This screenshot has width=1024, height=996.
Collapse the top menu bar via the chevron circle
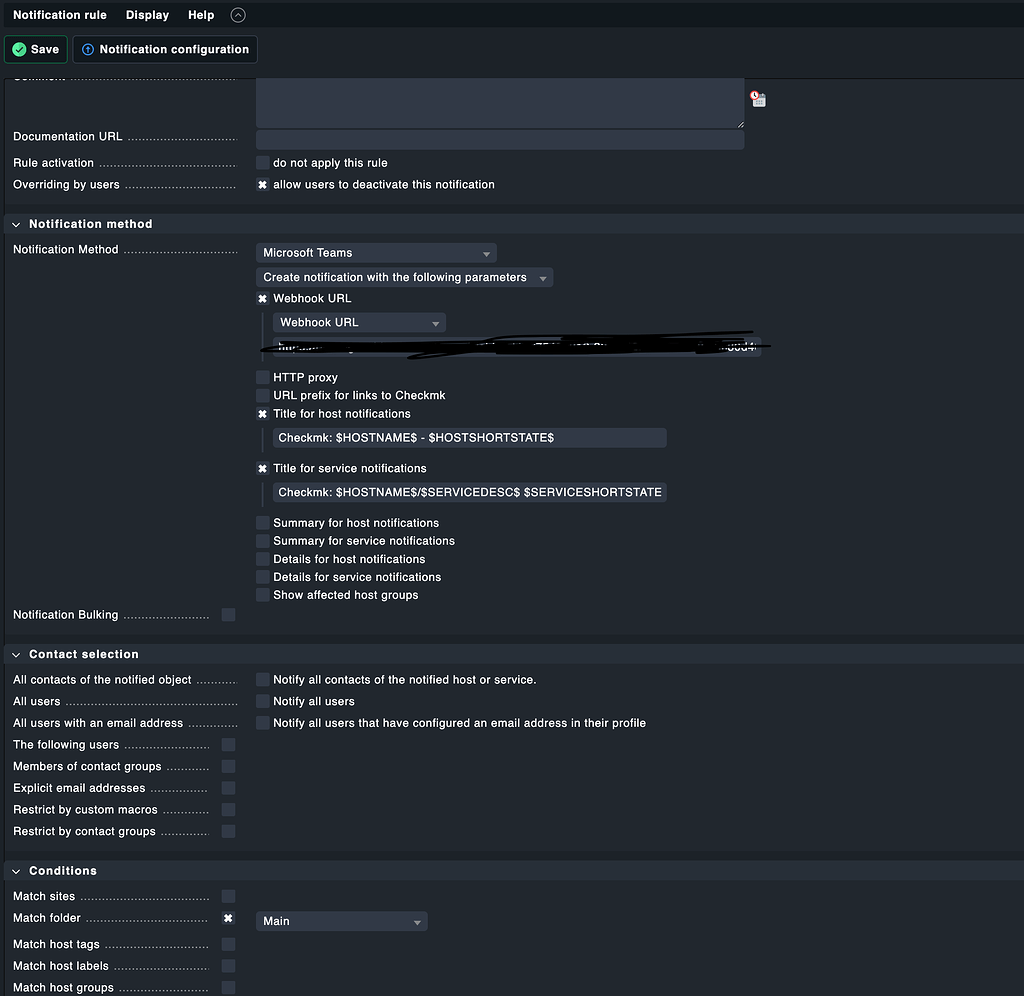tap(237, 14)
